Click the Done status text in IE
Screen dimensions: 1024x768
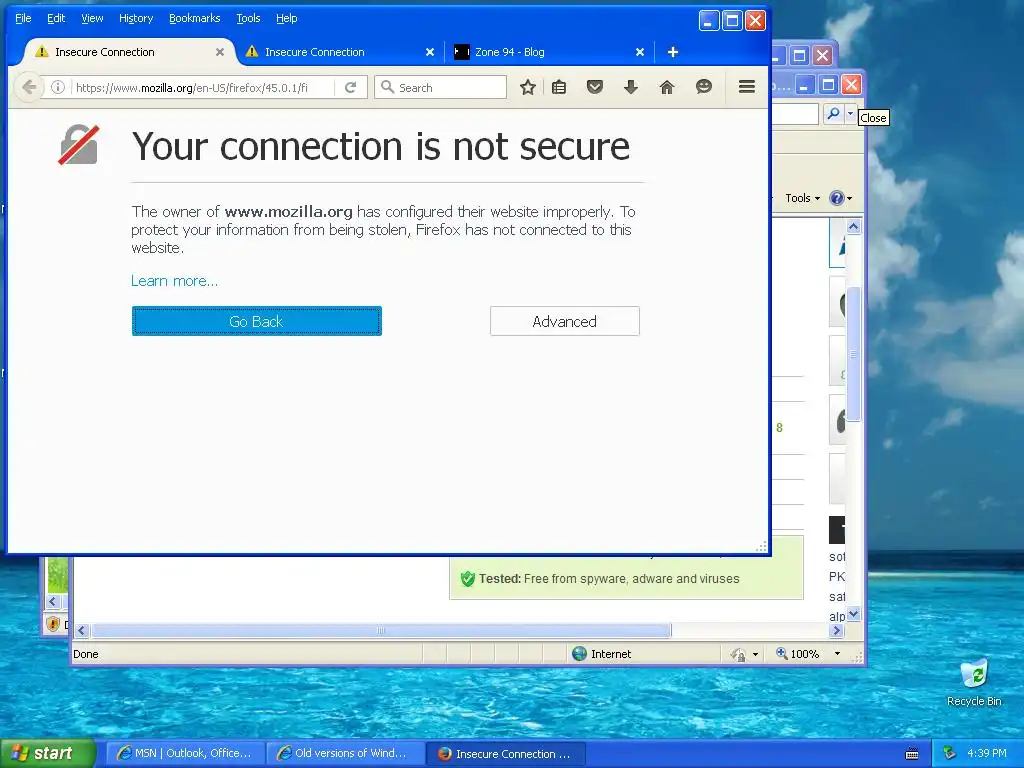[x=86, y=654]
